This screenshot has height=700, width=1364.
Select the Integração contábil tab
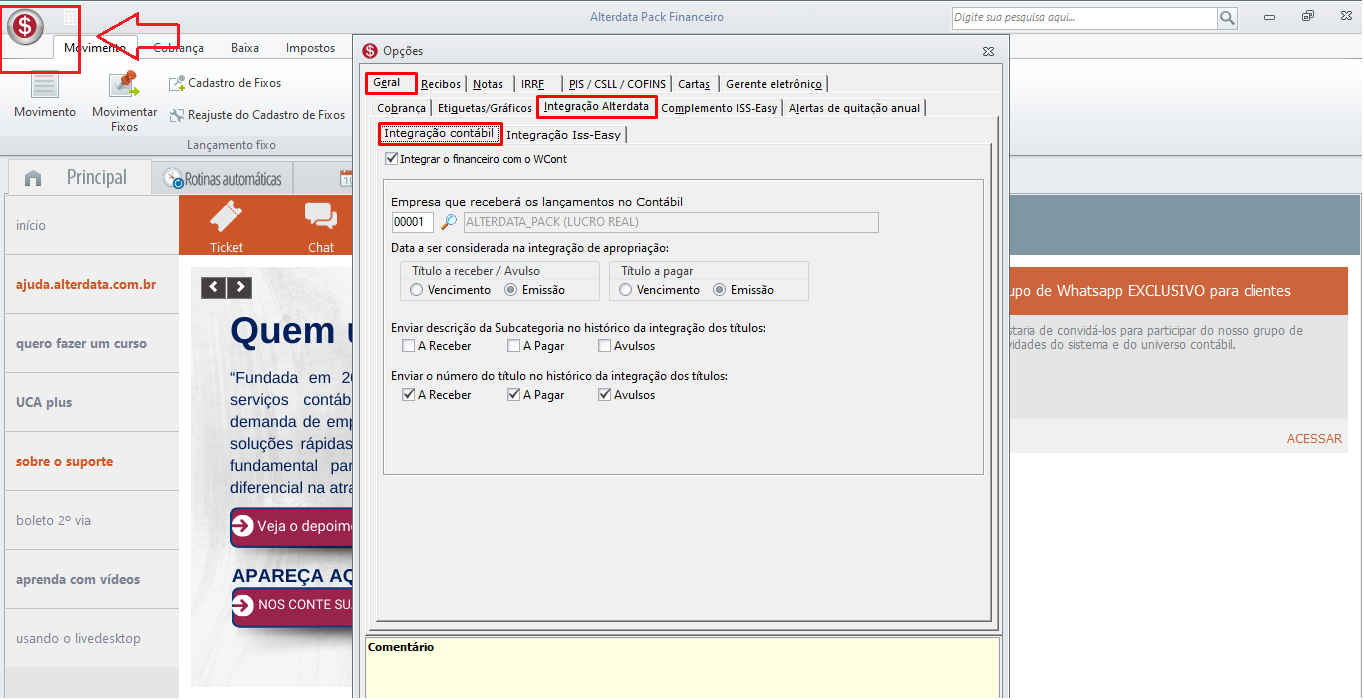point(439,133)
